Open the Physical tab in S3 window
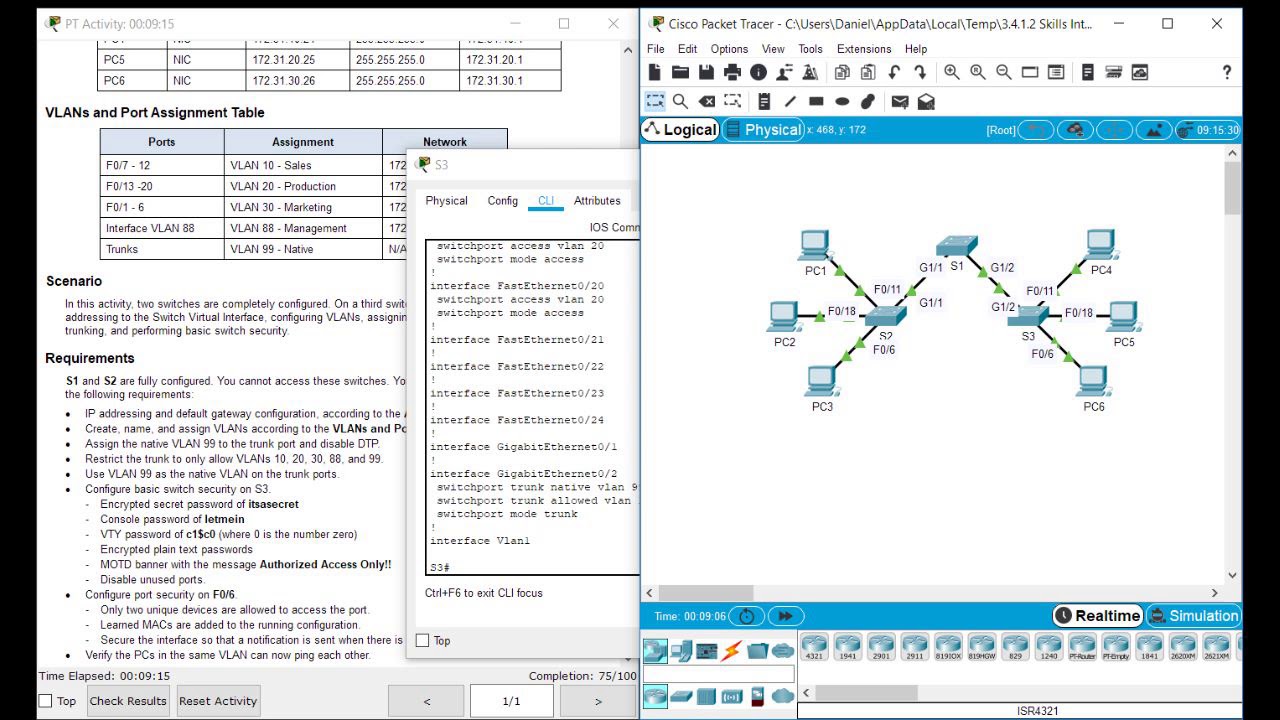Image resolution: width=1280 pixels, height=720 pixels. click(446, 201)
